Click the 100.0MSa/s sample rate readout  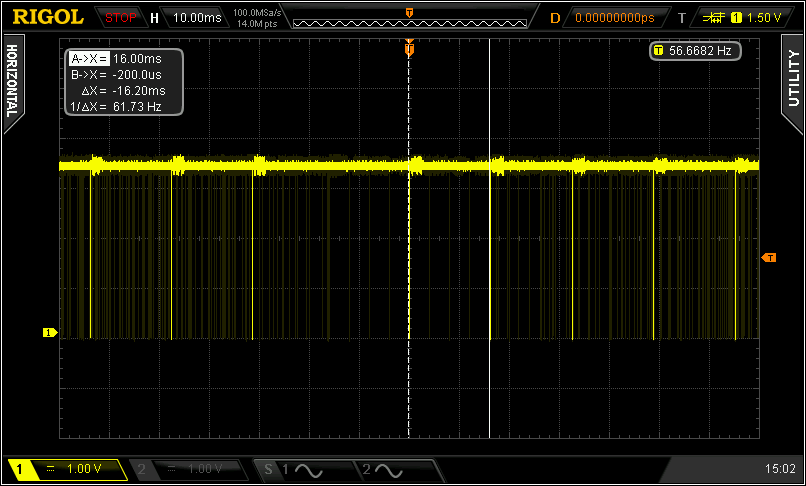pos(257,12)
